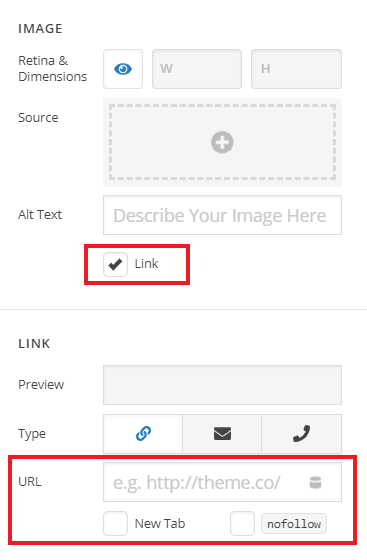
Task: Click the width W dimension field
Action: click(197, 69)
